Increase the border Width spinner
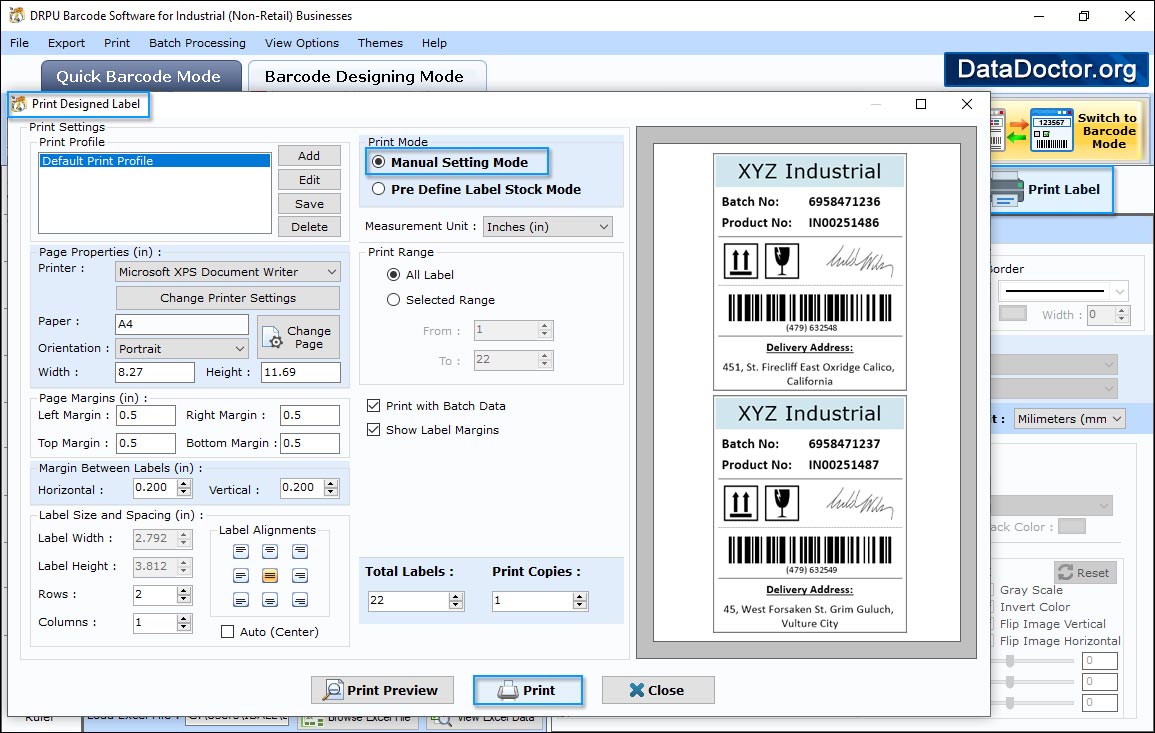Viewport: 1155px width, 733px height. 1122,311
